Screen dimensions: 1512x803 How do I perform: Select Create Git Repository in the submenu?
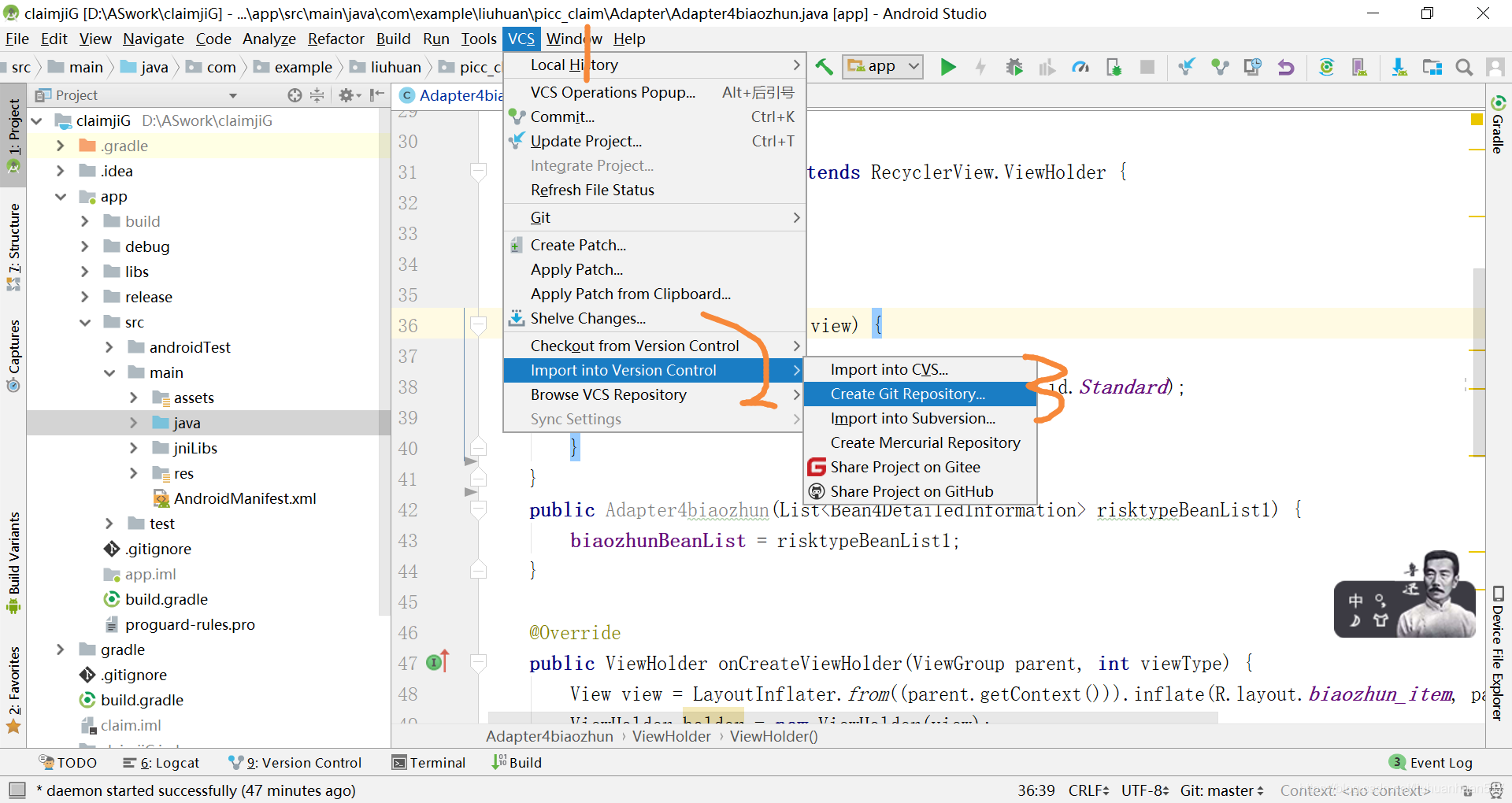click(x=907, y=394)
